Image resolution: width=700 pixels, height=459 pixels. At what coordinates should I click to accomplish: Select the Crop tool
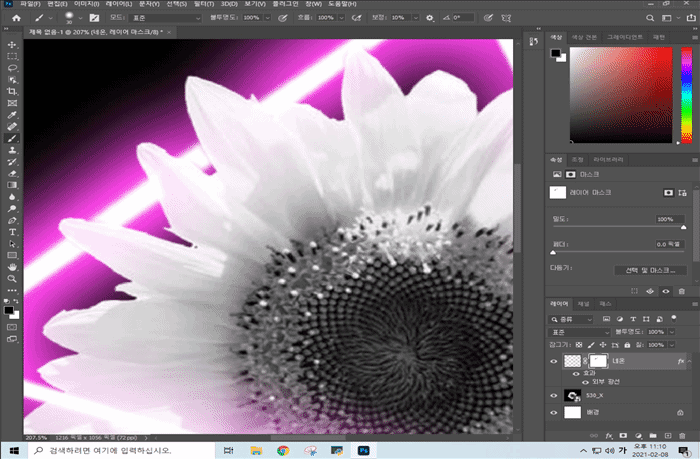pos(12,92)
